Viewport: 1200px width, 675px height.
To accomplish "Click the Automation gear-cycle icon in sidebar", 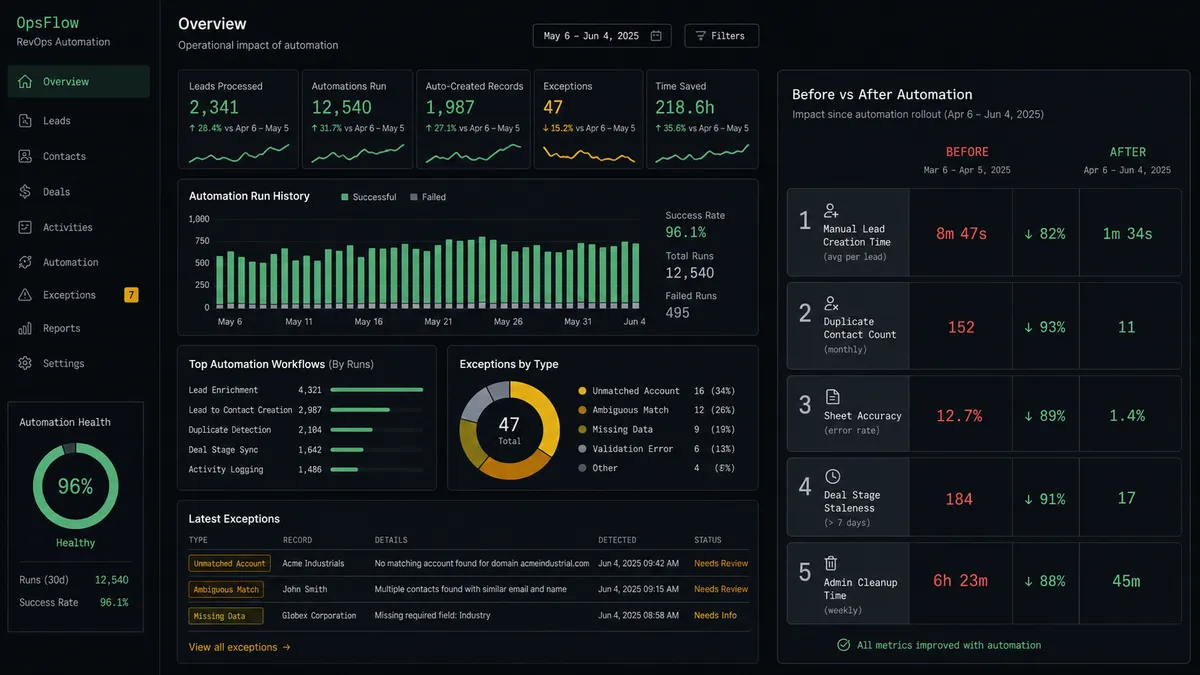I will coord(25,262).
